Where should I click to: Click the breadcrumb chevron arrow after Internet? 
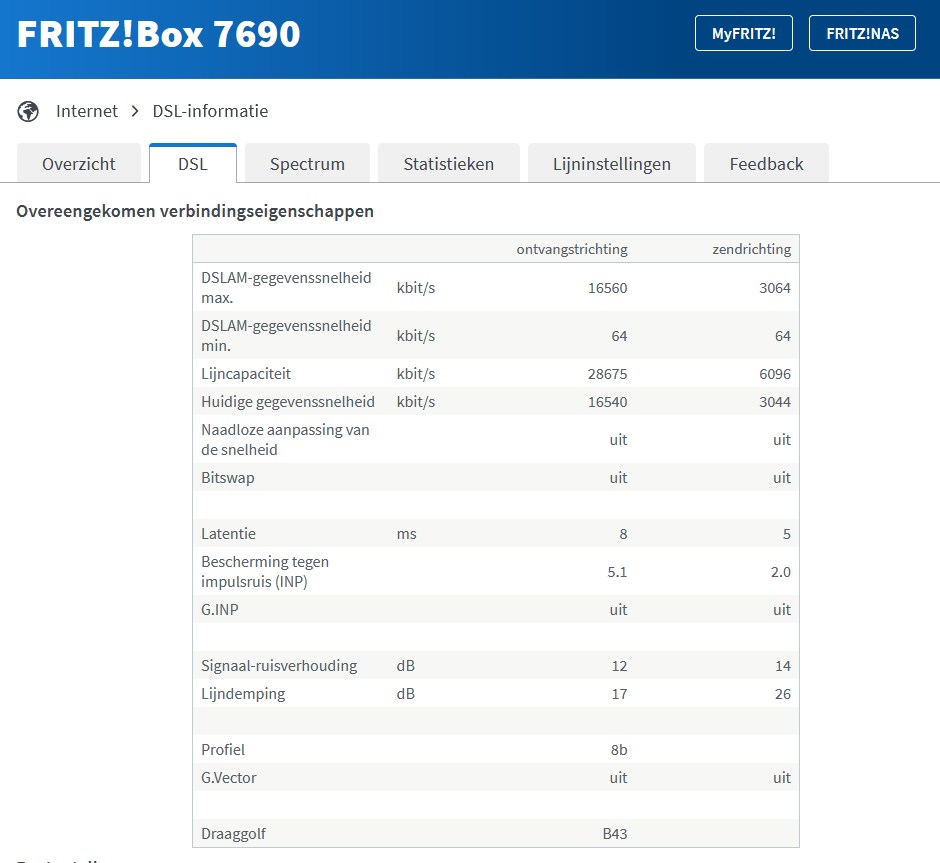(135, 111)
